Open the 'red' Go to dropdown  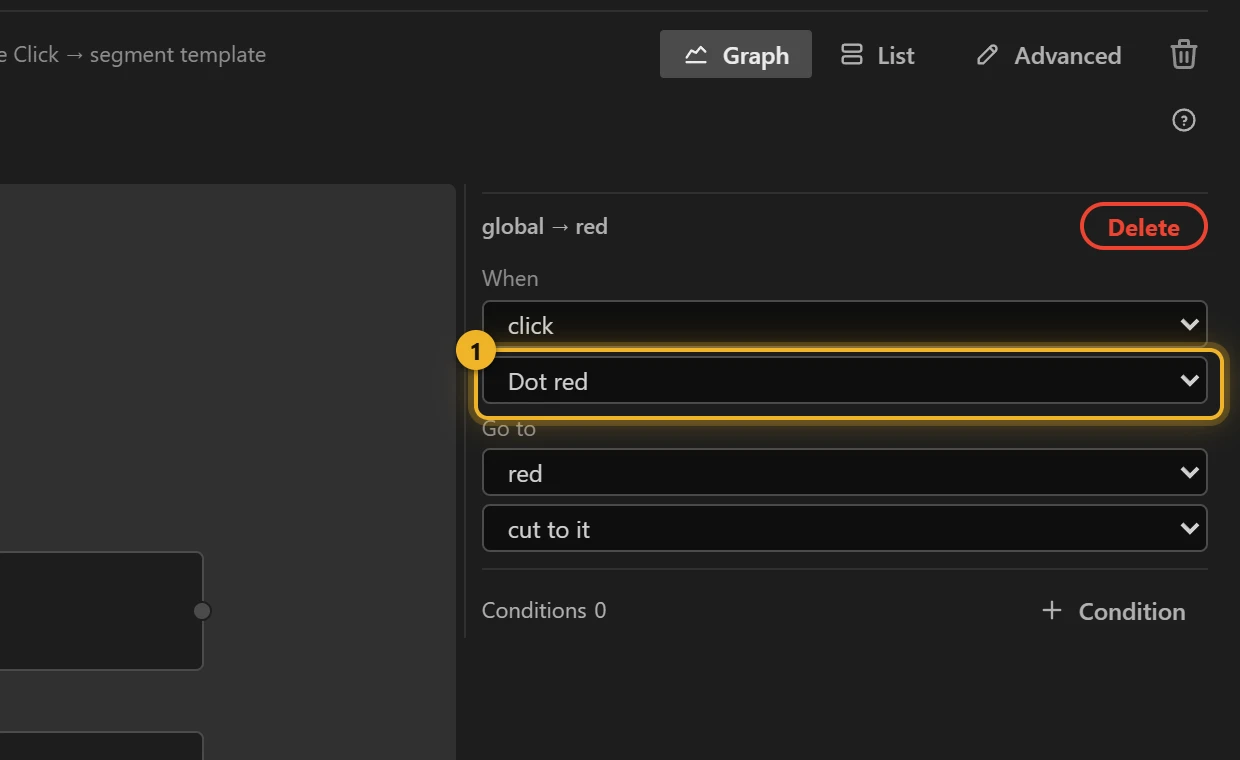point(845,473)
